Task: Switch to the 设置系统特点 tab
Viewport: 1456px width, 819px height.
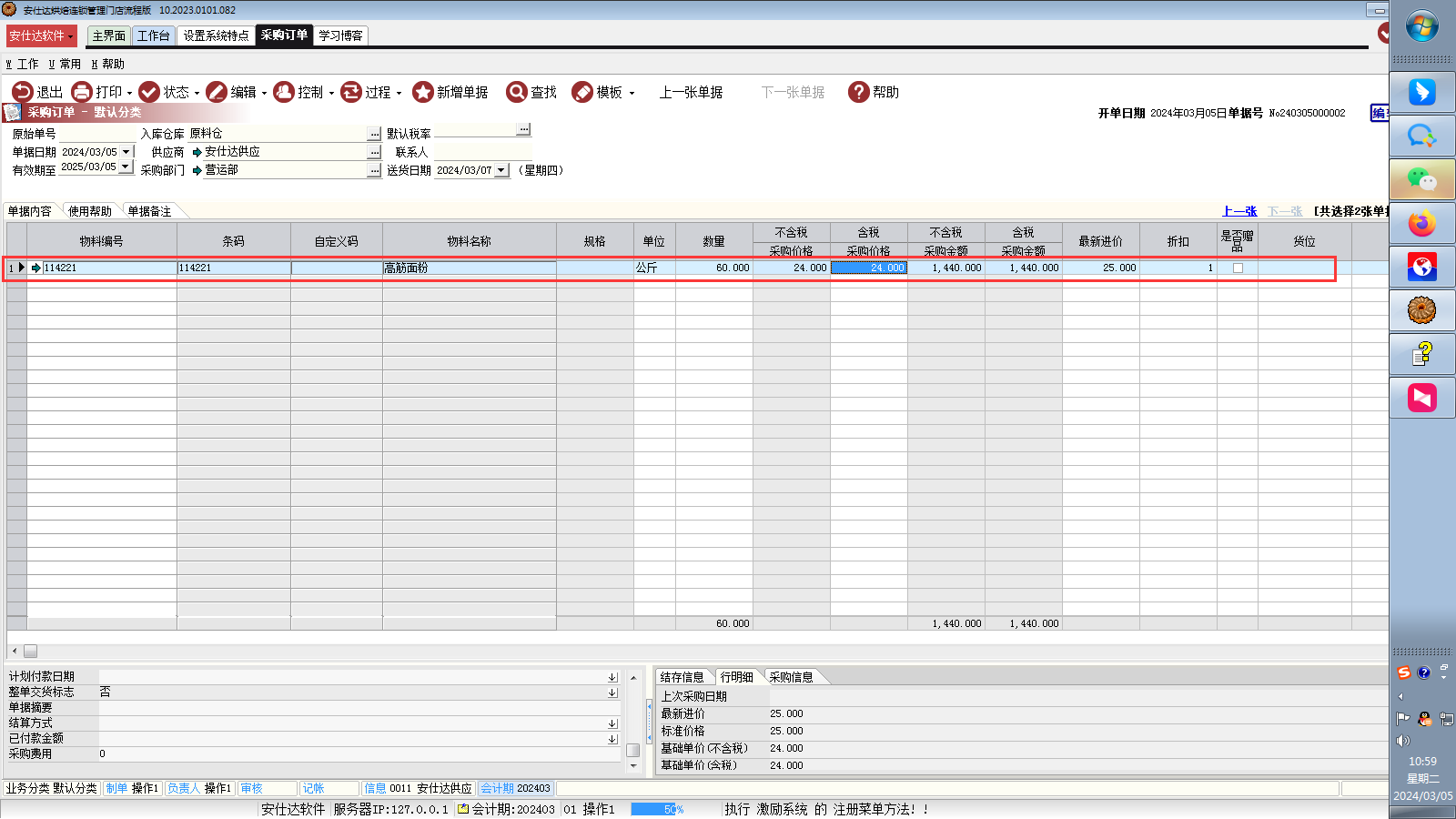Action: pyautogui.click(x=216, y=35)
